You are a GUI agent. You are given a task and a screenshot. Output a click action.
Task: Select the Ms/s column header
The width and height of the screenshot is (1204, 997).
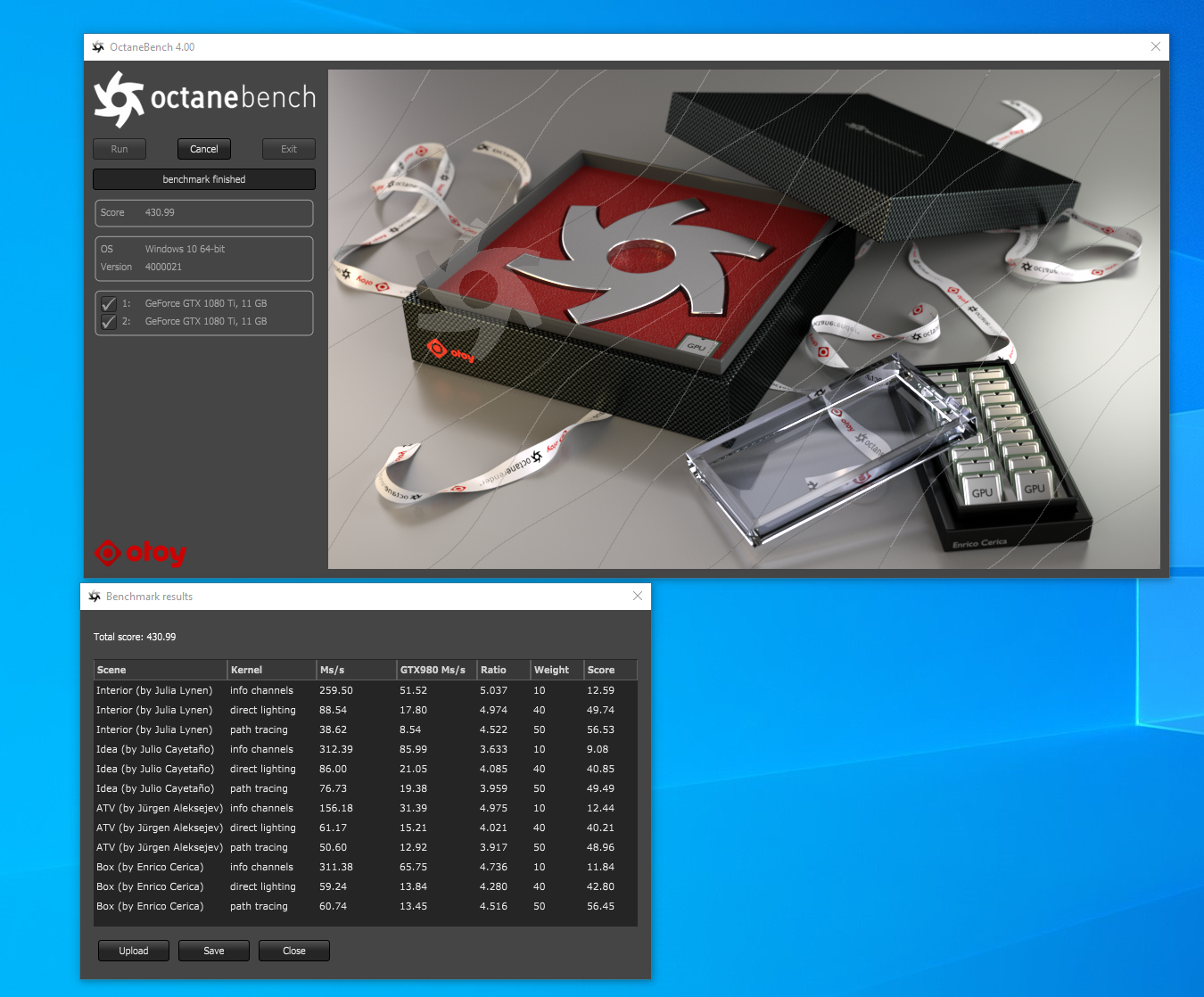coord(357,670)
